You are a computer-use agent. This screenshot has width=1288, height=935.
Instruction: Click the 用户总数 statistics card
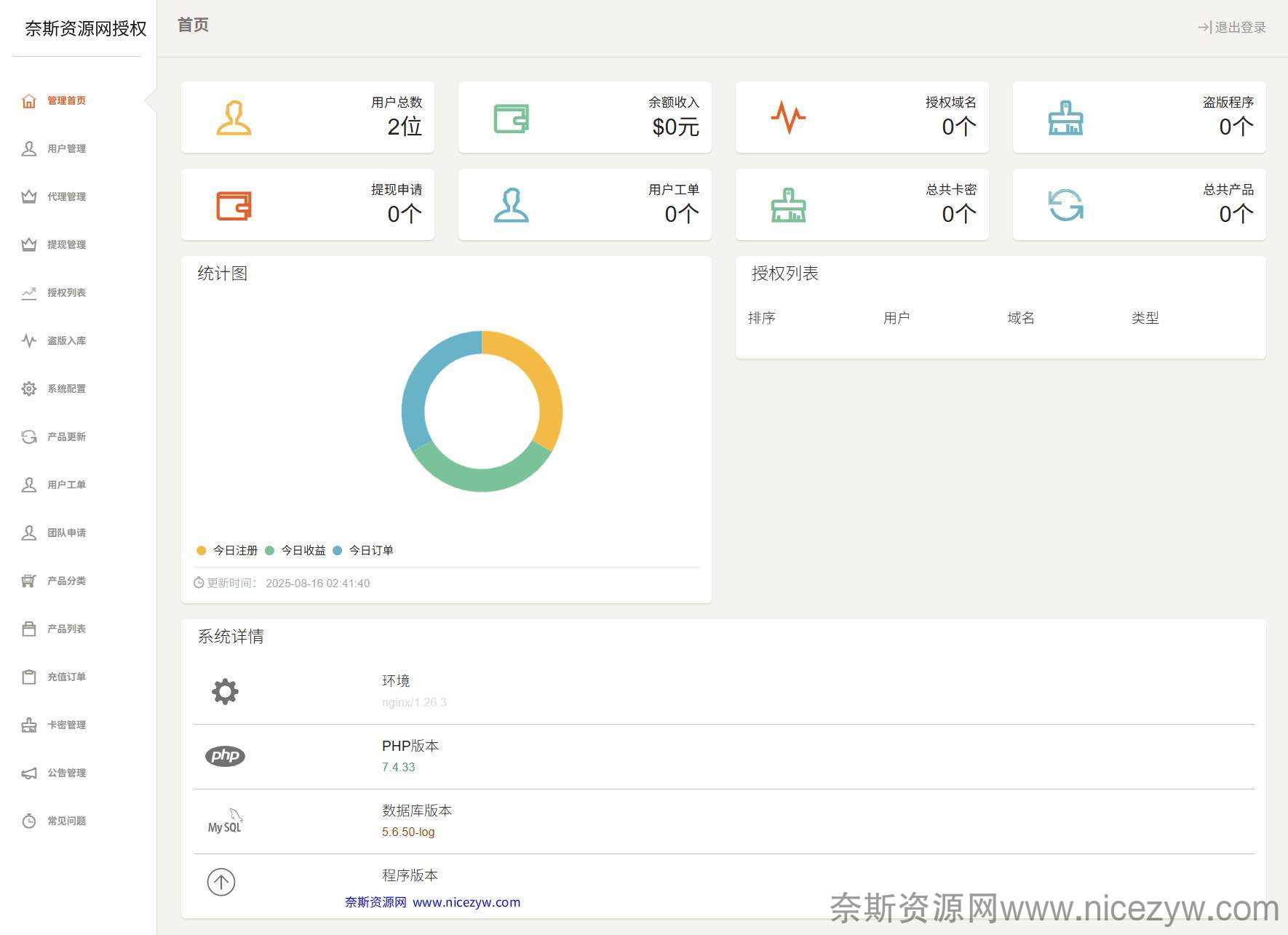(307, 117)
